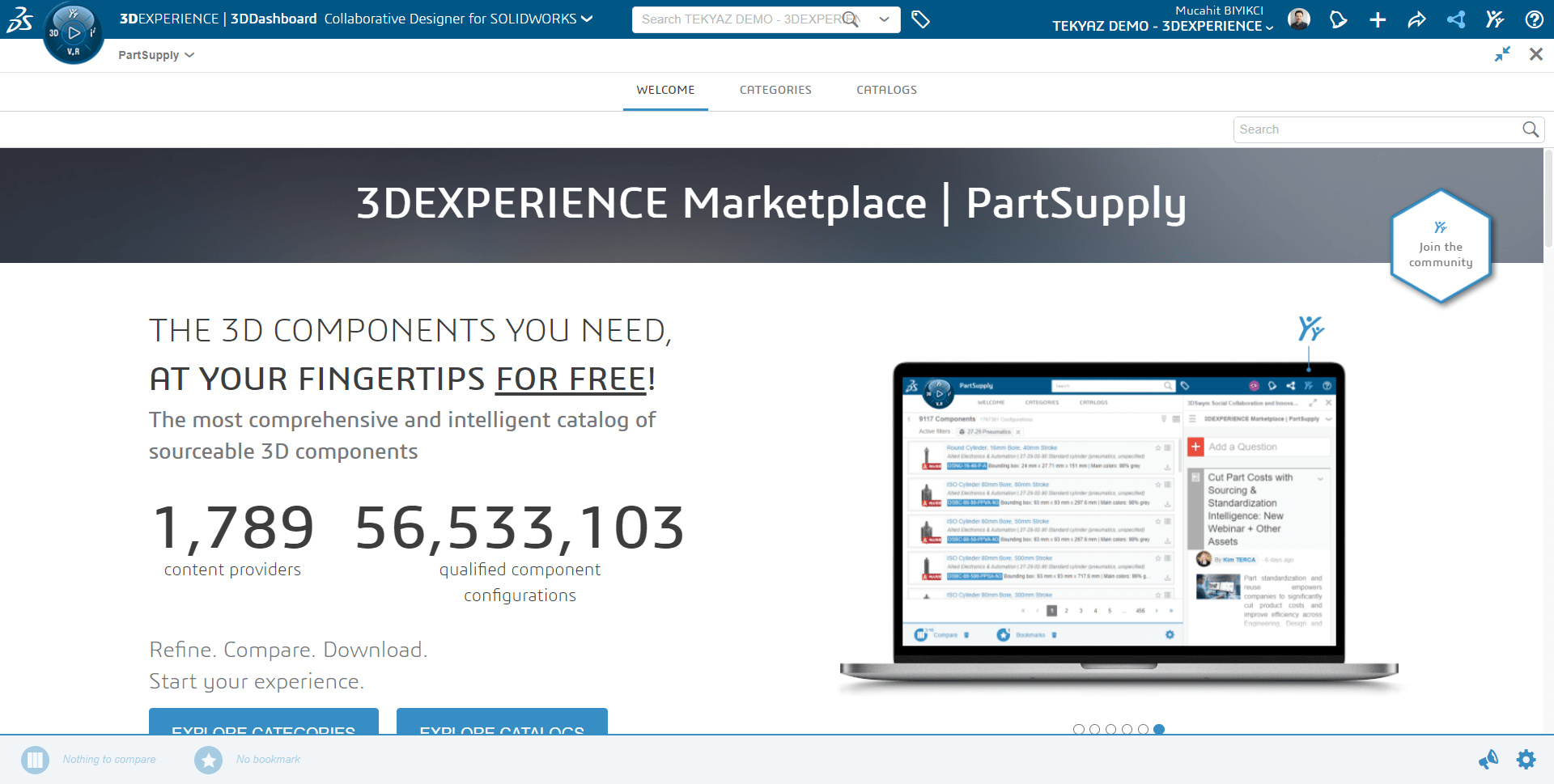Screen dimensions: 1554x784
Task: Click the community icon above the laptop
Action: pyautogui.click(x=1310, y=328)
